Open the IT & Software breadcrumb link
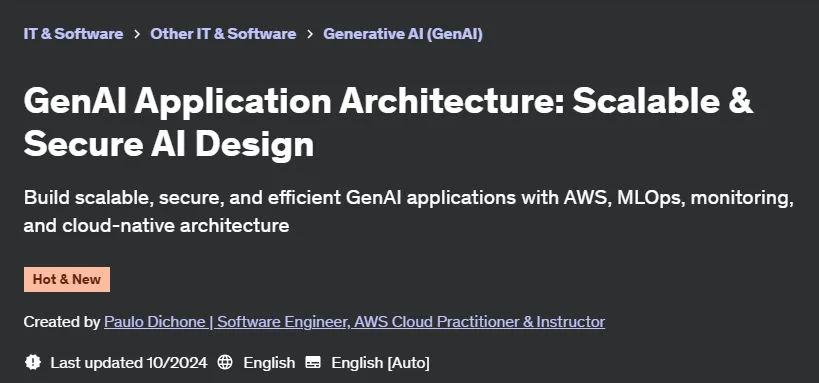 pos(73,34)
